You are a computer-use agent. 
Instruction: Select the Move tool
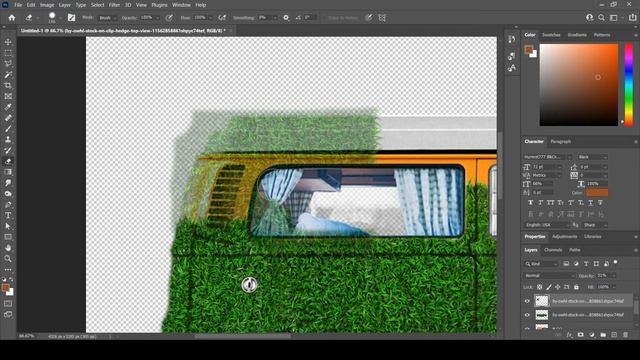(8, 42)
